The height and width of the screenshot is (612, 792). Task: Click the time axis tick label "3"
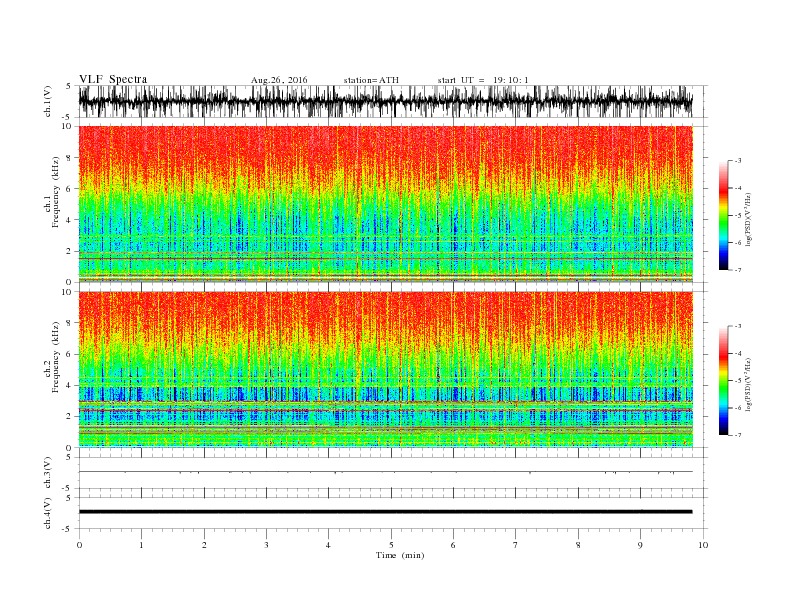[x=266, y=545]
